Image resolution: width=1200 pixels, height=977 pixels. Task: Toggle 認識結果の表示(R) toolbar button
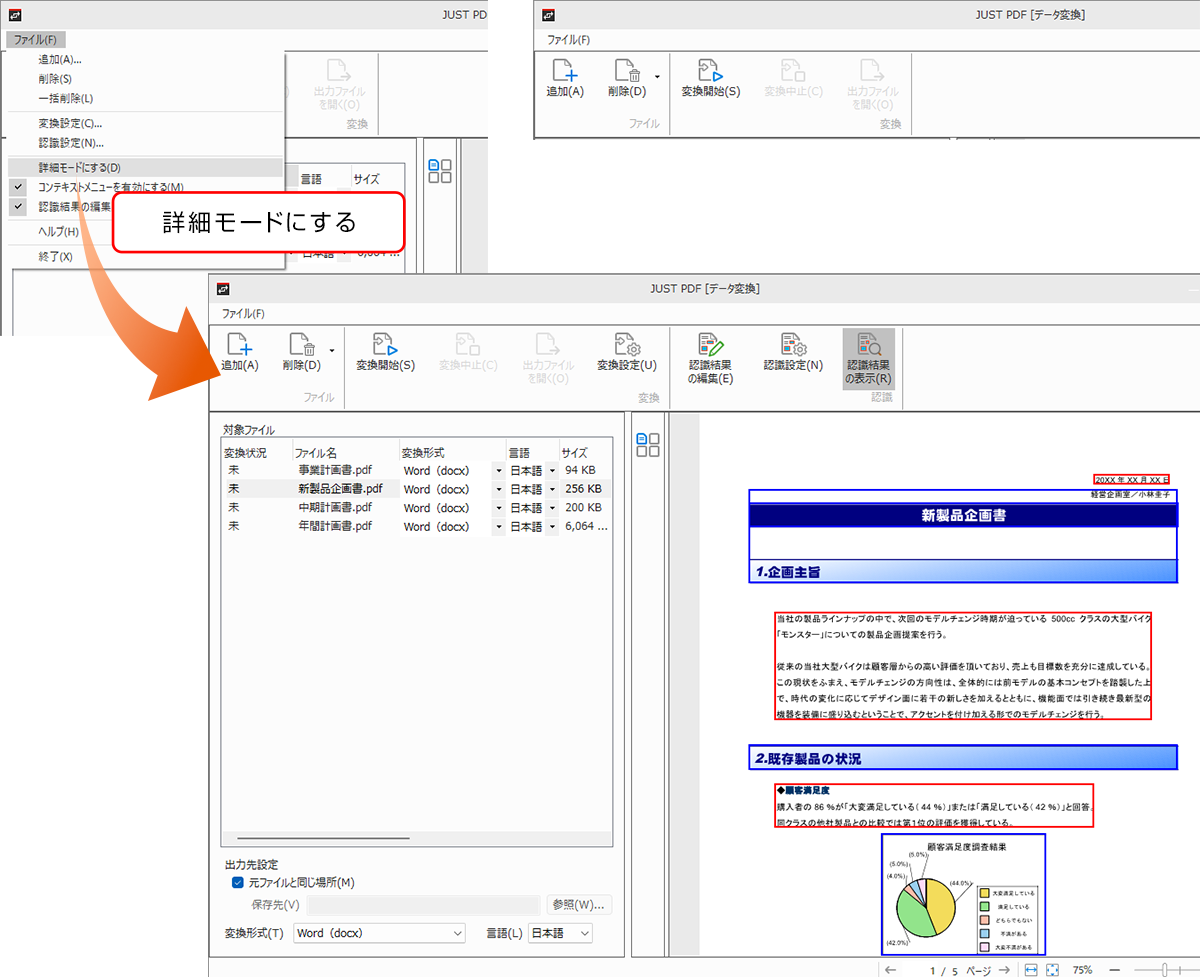point(868,359)
